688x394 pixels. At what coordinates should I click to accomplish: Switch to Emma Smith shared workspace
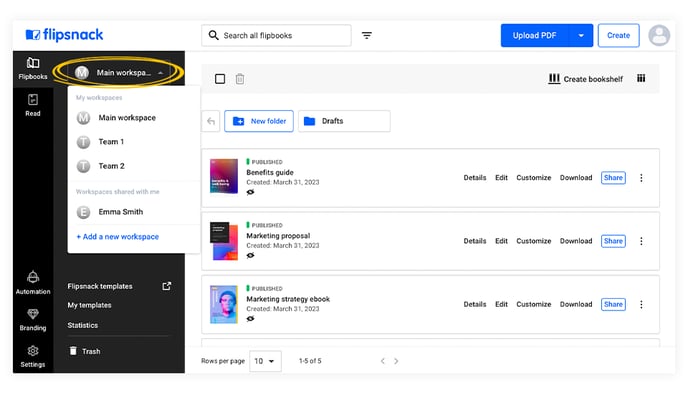[x=121, y=212]
